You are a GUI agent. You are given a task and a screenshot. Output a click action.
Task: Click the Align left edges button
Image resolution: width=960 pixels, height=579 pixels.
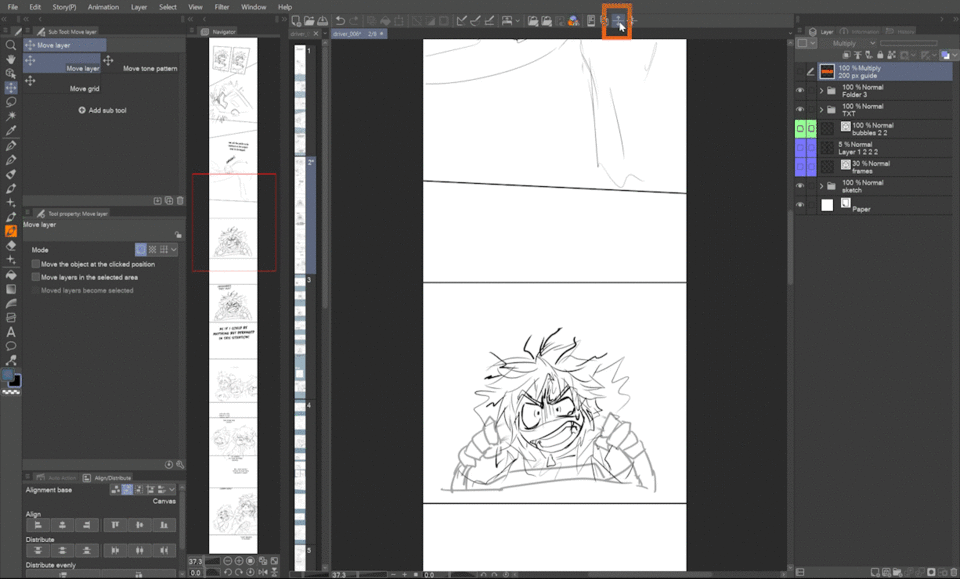(38, 525)
